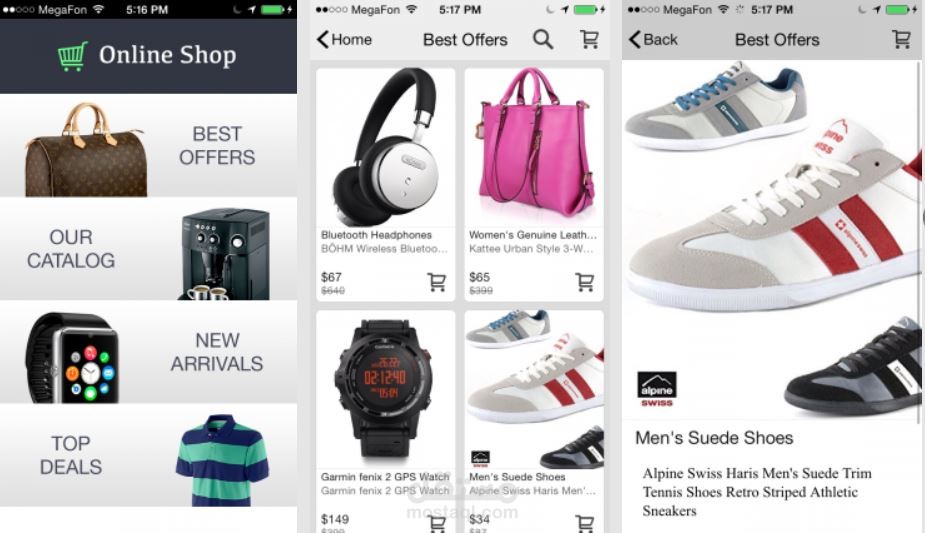The width and height of the screenshot is (925, 533).
Task: Add Garmin fenix 2 watch to cart
Action: pos(437,523)
